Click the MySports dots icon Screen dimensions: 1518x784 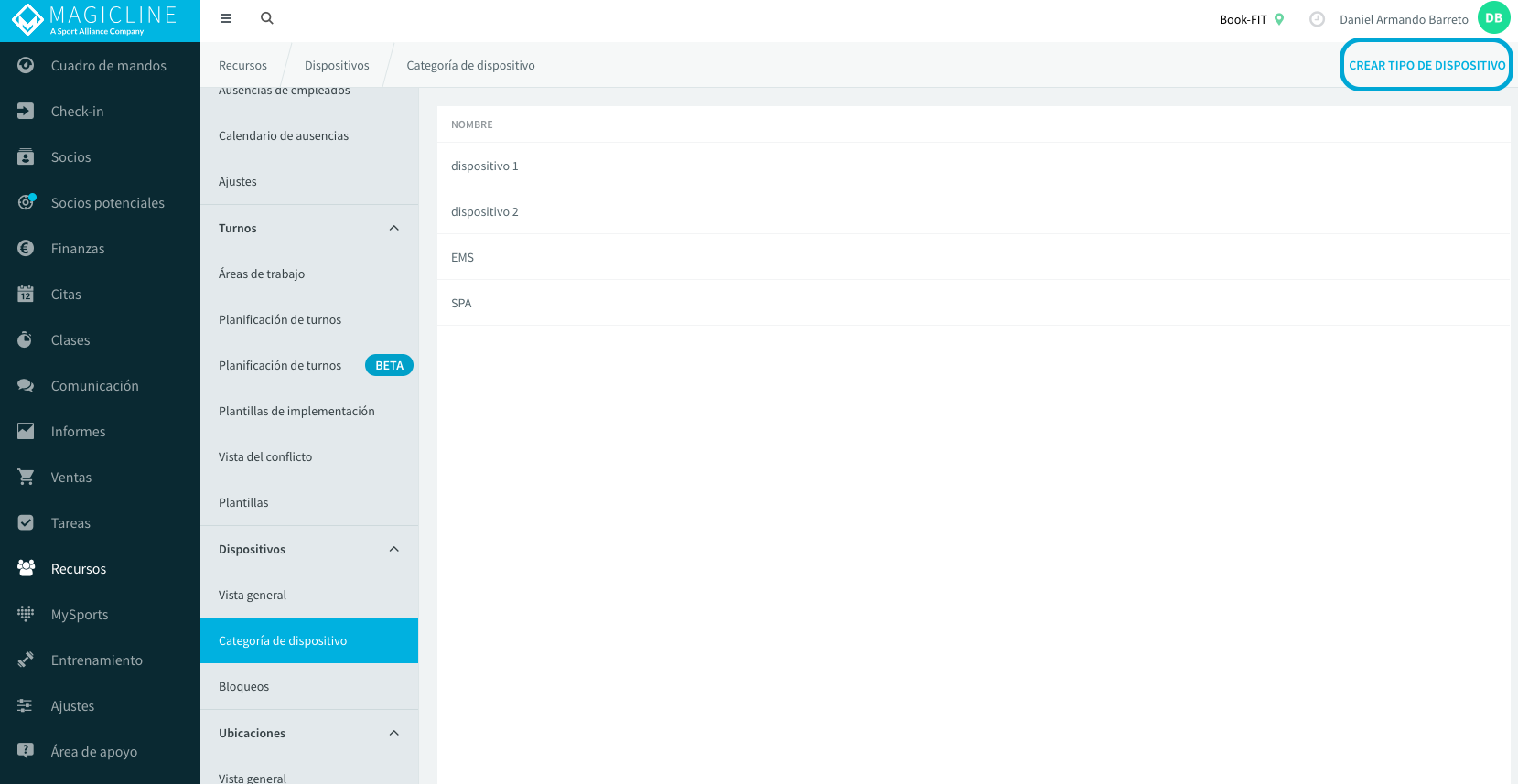click(x=26, y=614)
